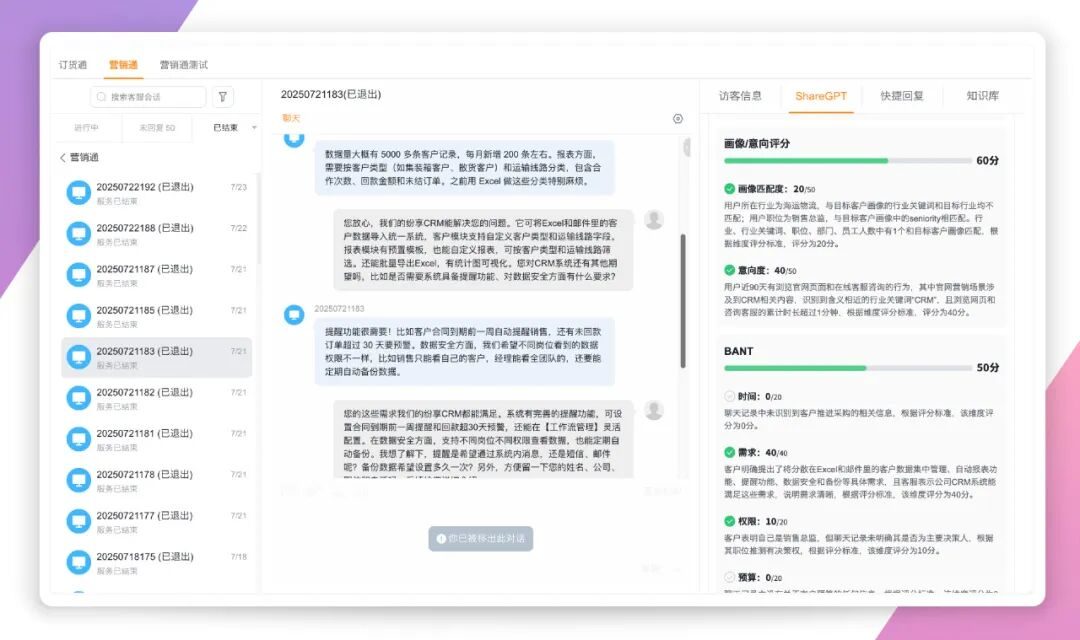Click the magnifier icon in search box
The image size is (1080, 640).
pyautogui.click(x=101, y=97)
